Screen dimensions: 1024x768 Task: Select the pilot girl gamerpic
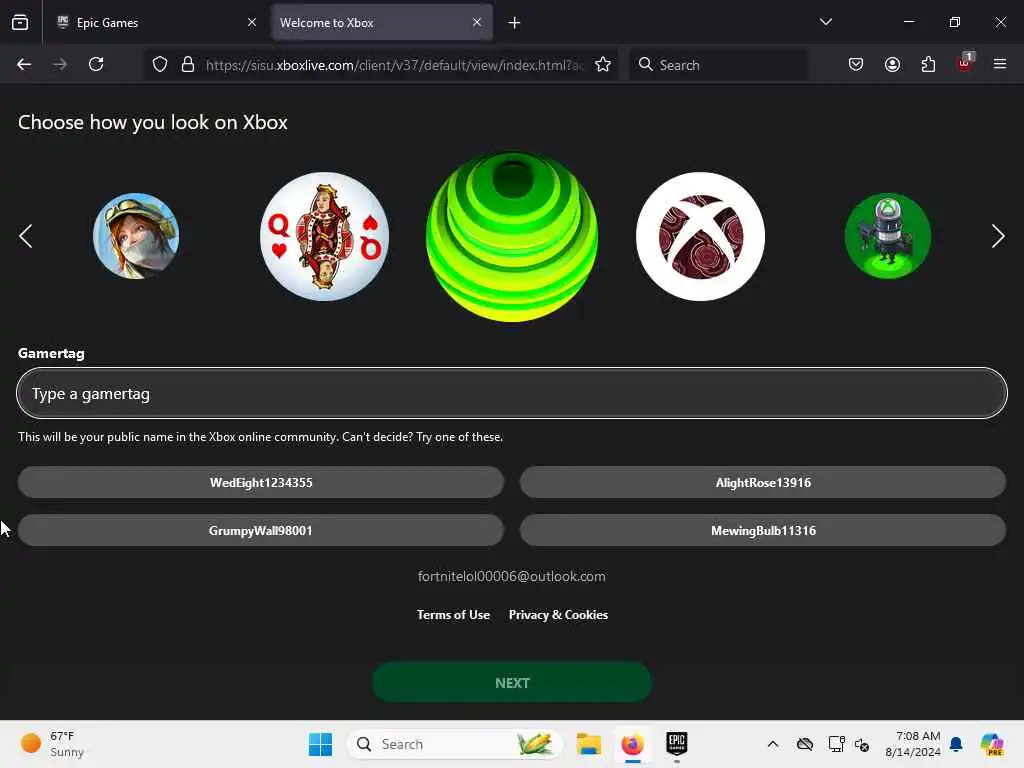[x=136, y=236]
